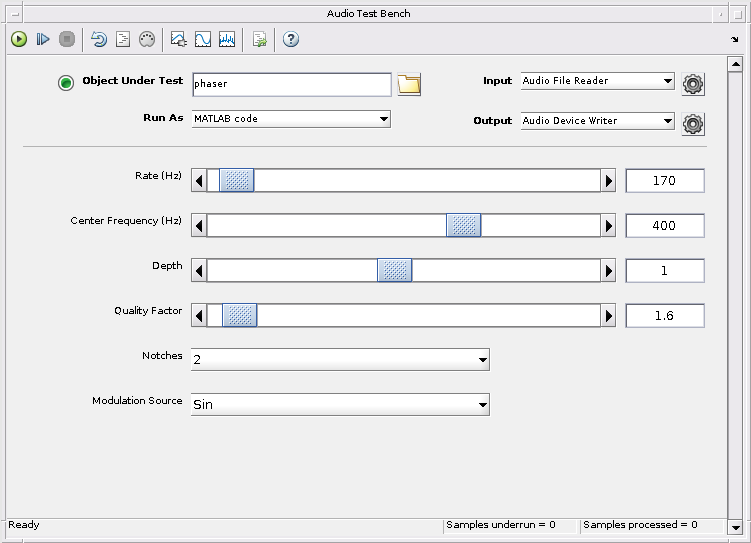
Task: Click the Center Frequency (Hz) slider thumb
Action: [x=464, y=226]
